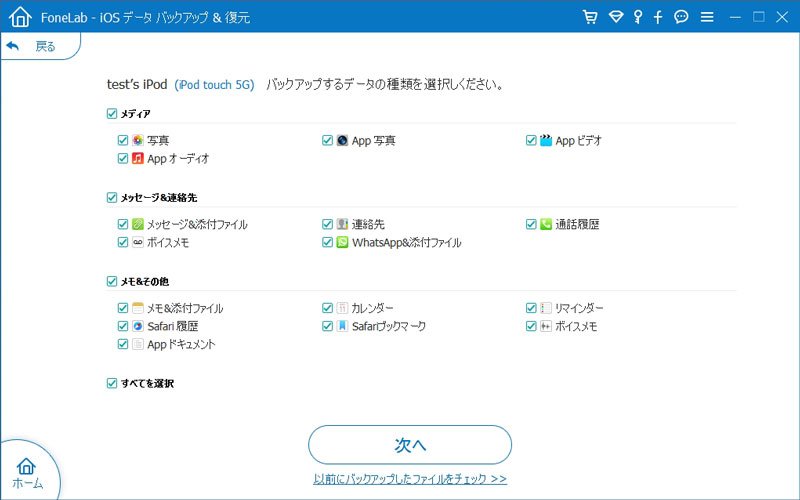
Task: Uncheck the Safariブックマーク checkbox
Action: pos(328,326)
